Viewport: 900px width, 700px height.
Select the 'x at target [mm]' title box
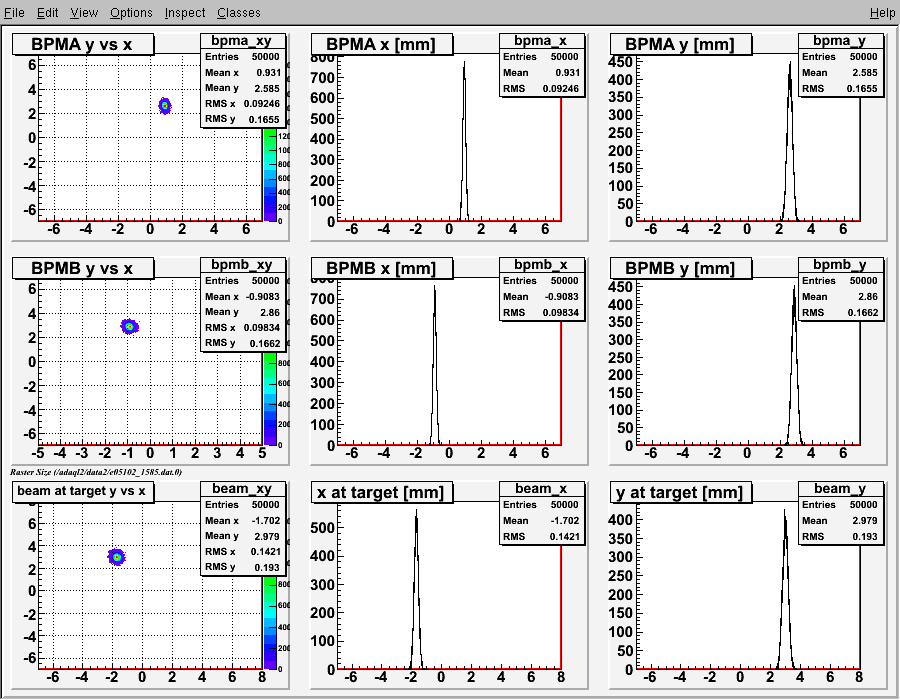pos(382,492)
